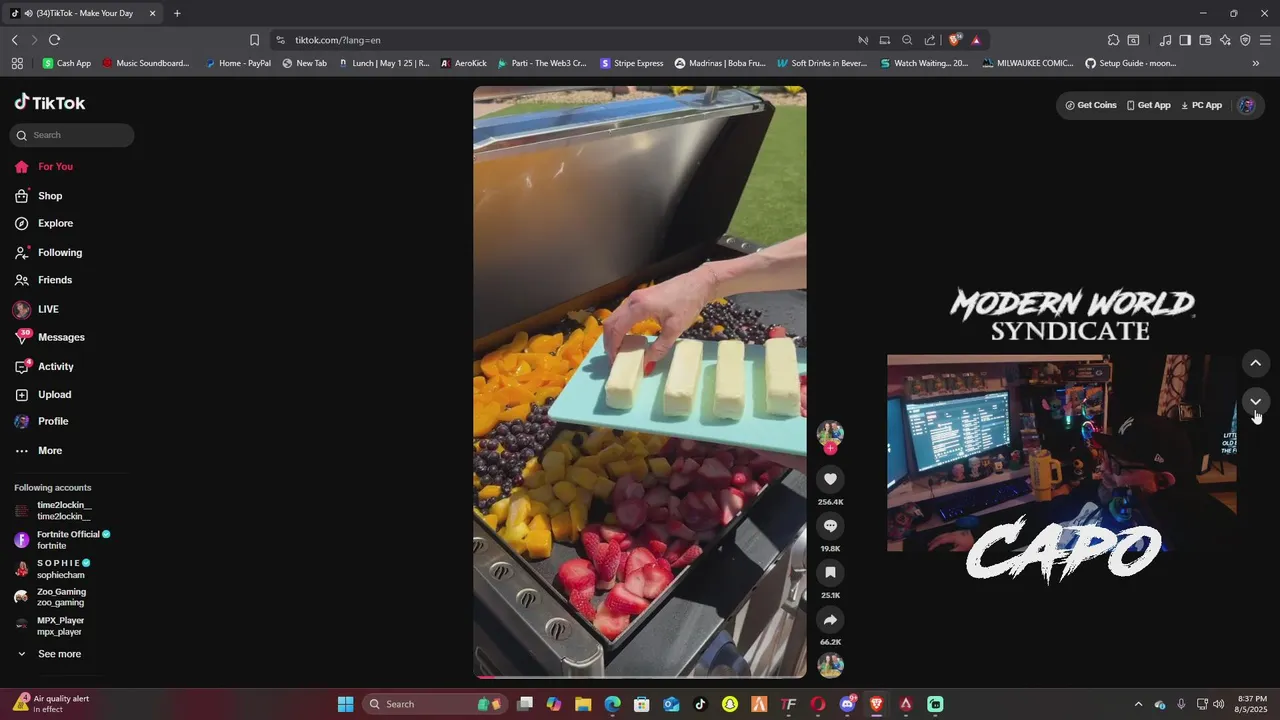Select the TikTok - Make Your Day tab
The width and height of the screenshot is (1280, 720).
click(84, 13)
